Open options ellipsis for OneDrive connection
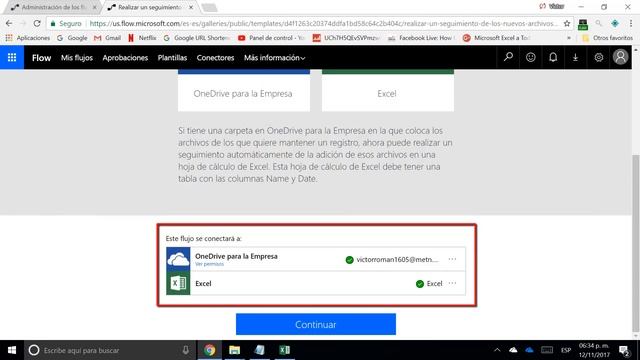The image size is (640, 360). (x=452, y=259)
